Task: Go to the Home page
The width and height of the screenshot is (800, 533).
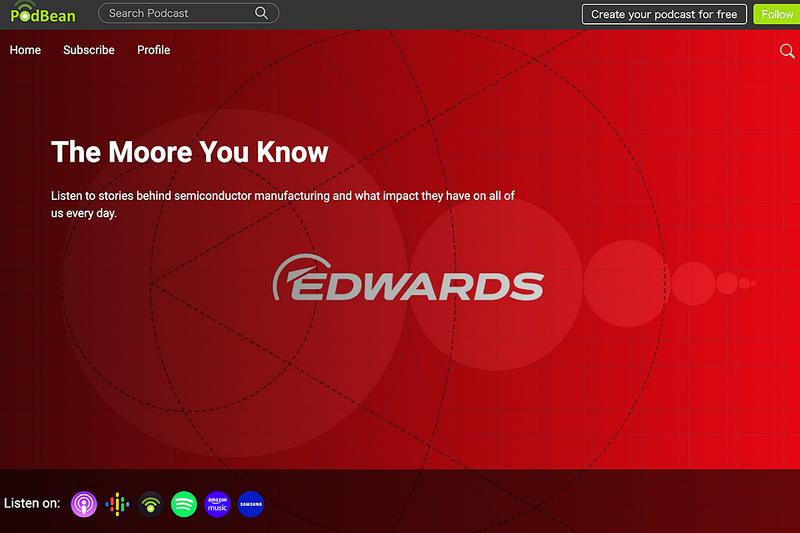Action: 25,50
